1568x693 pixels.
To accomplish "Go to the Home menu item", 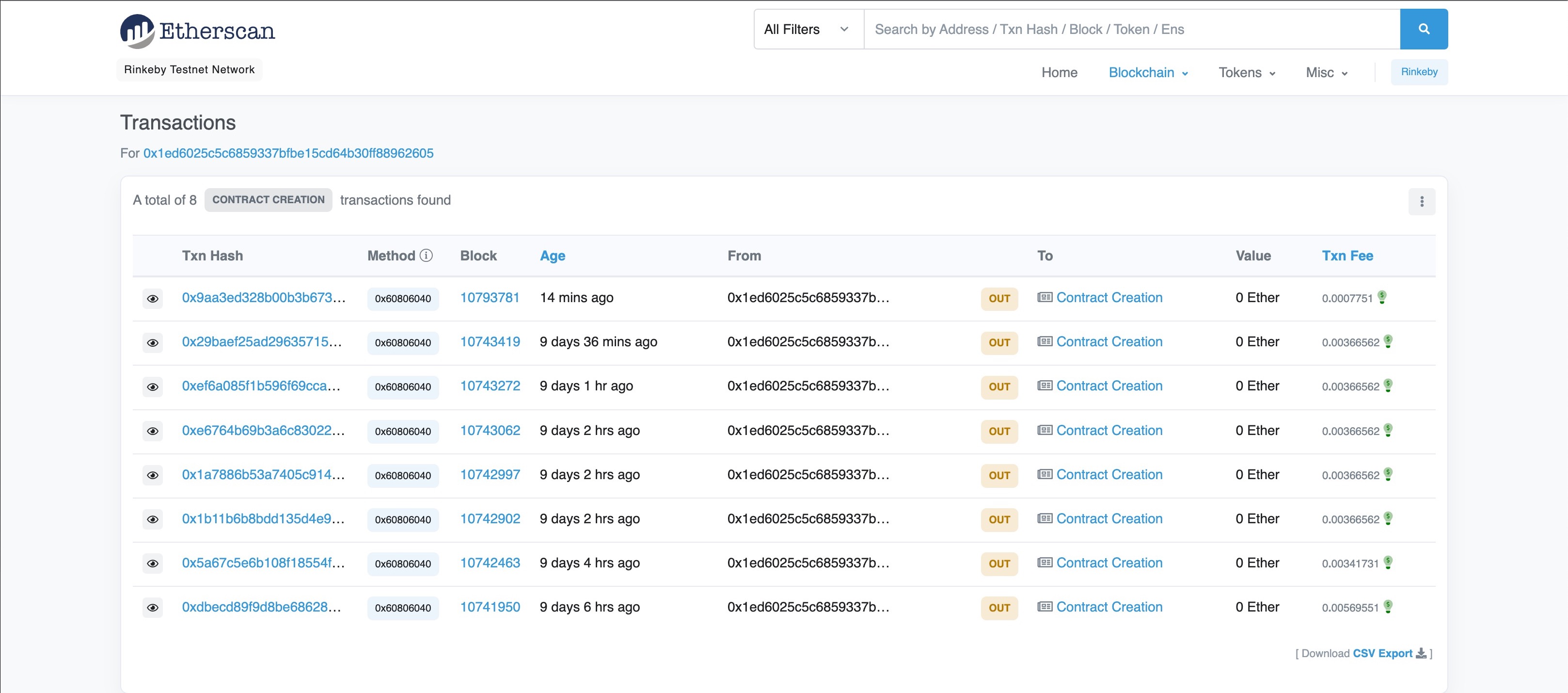I will coord(1059,72).
